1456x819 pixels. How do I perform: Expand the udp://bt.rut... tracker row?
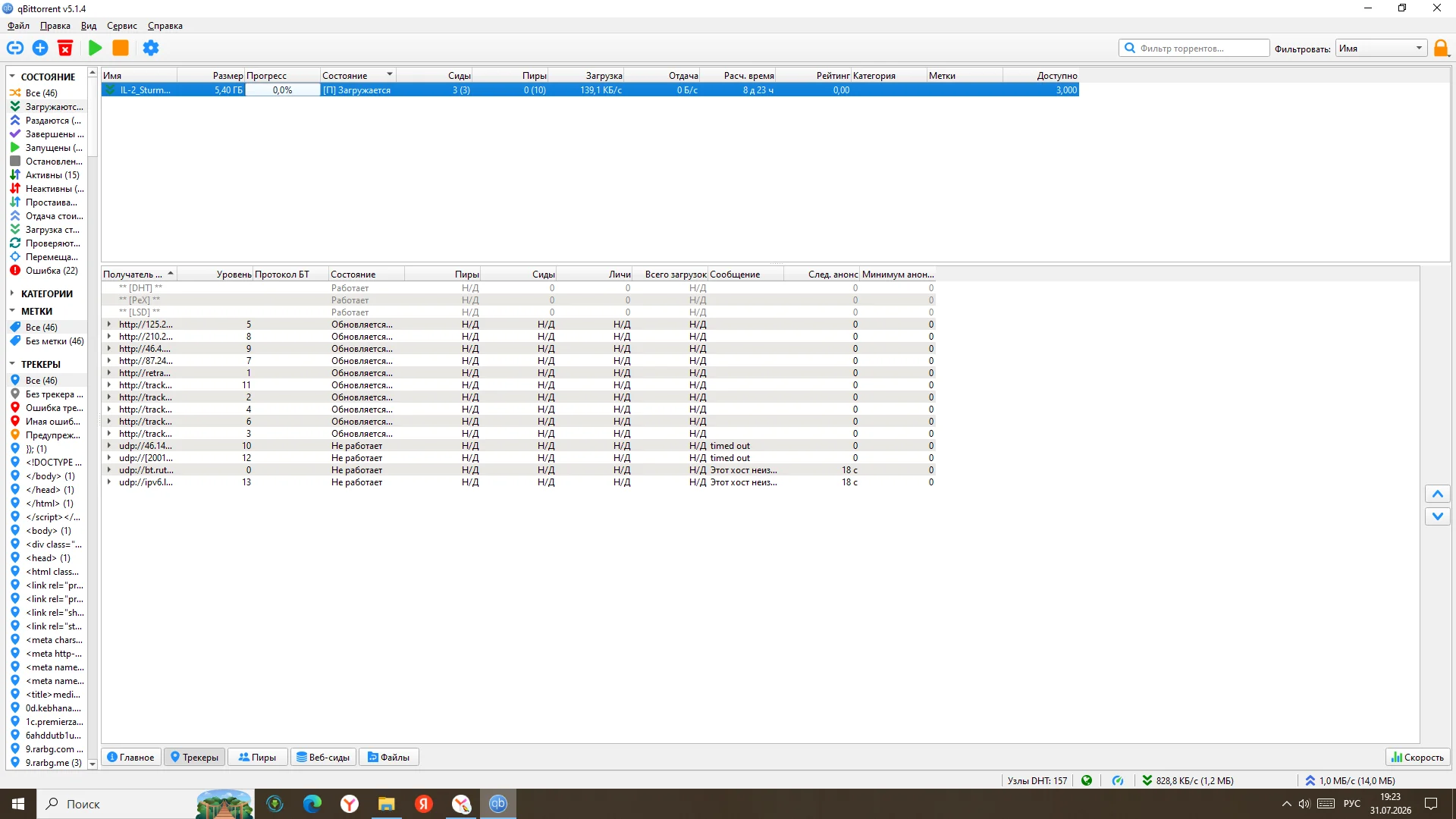coord(109,470)
